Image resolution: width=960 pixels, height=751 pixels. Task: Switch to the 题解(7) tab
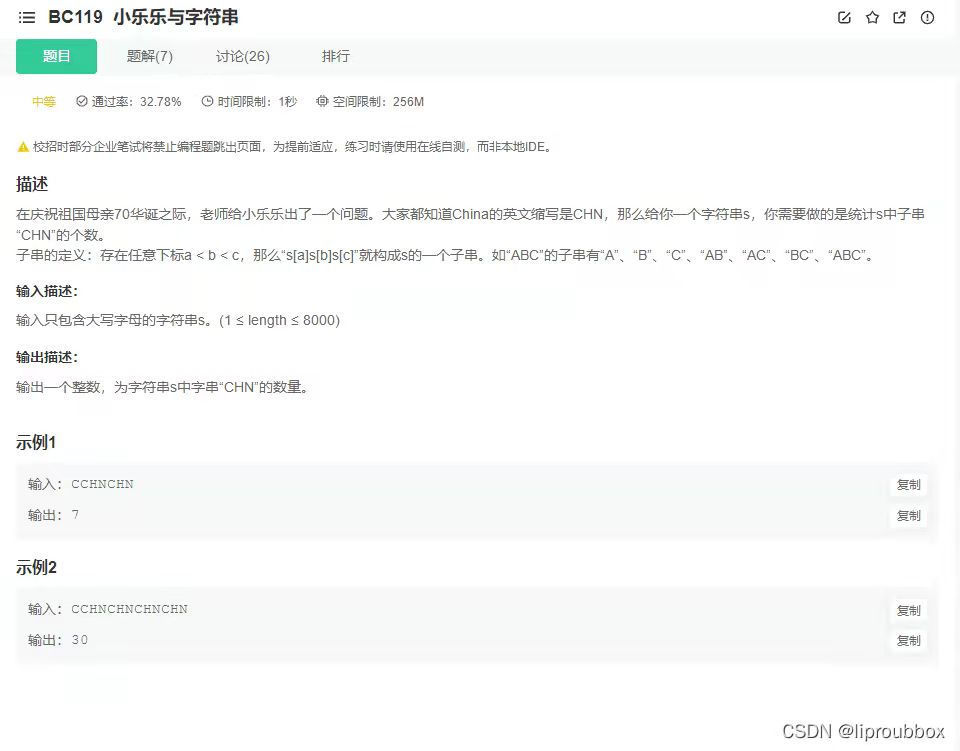150,56
